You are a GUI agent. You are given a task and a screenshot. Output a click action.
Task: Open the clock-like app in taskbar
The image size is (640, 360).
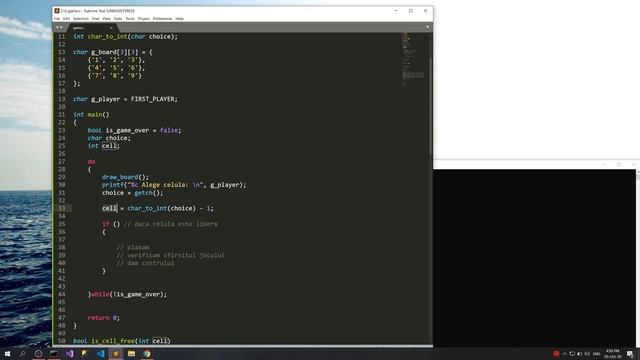(x=38, y=354)
